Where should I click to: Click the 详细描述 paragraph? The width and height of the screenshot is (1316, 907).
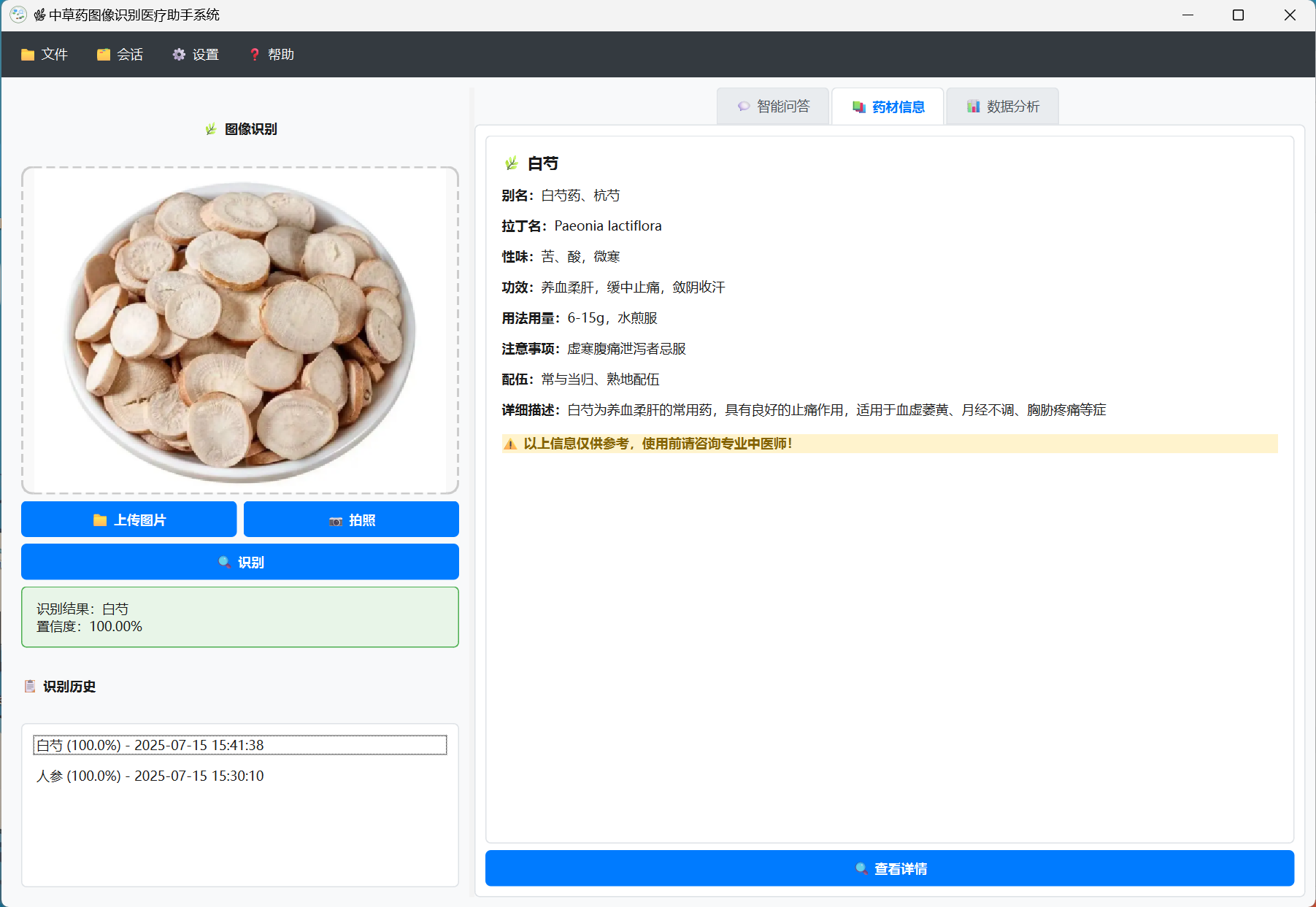pos(804,410)
